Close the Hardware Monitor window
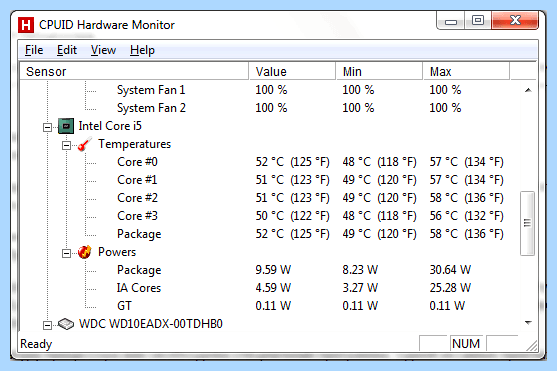557x371 pixels. pos(515,20)
